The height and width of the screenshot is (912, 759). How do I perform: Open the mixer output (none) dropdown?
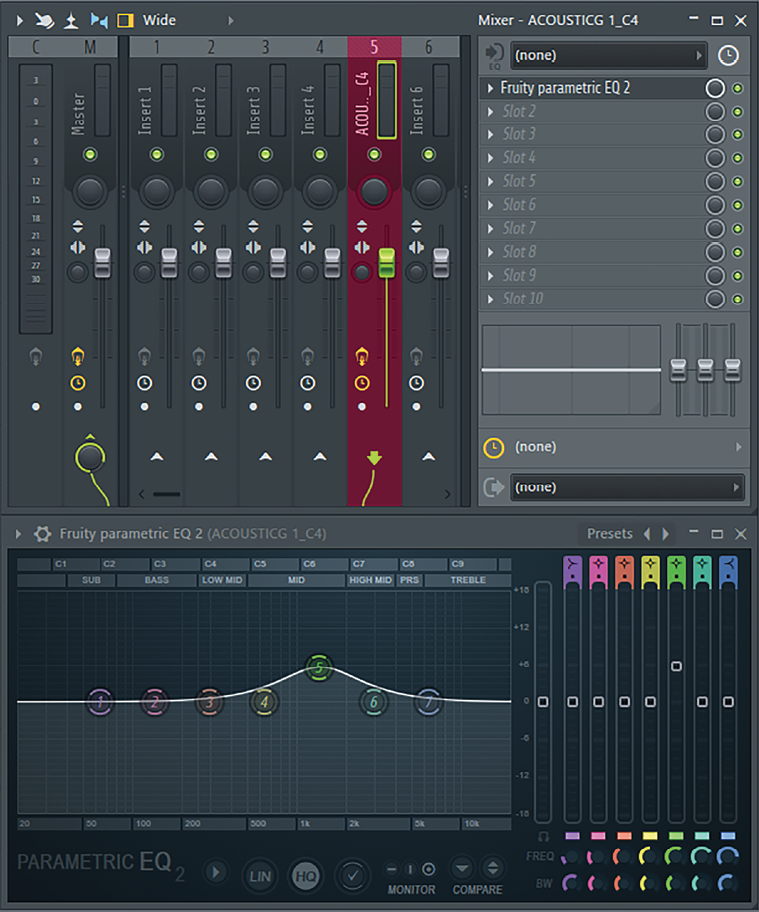[627, 487]
